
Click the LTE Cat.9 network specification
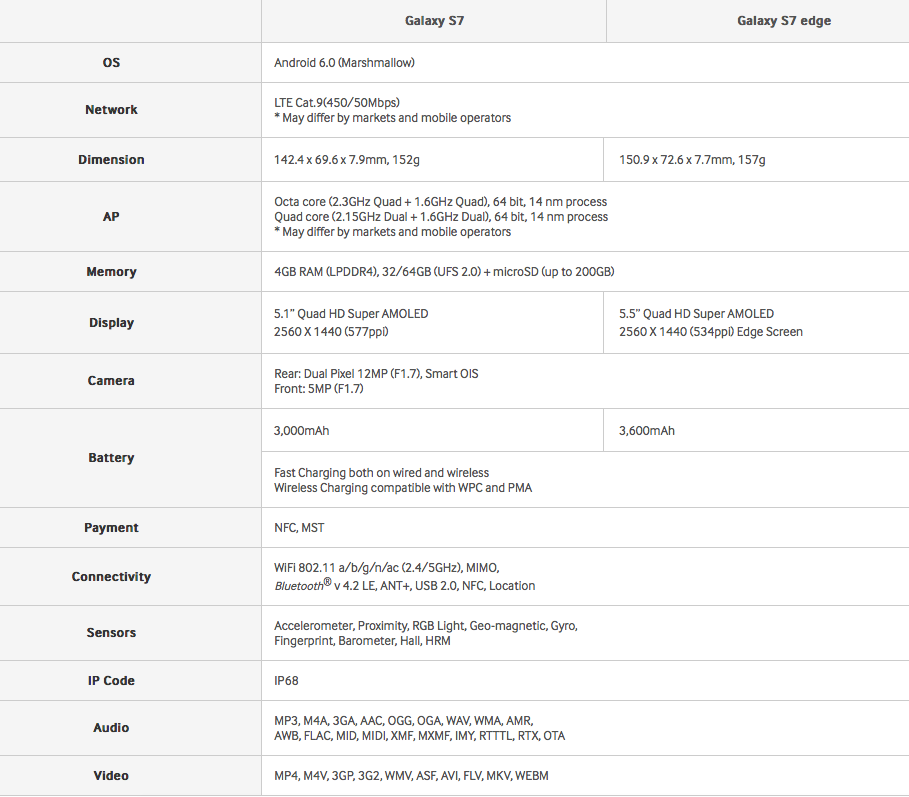pyautogui.click(x=337, y=102)
